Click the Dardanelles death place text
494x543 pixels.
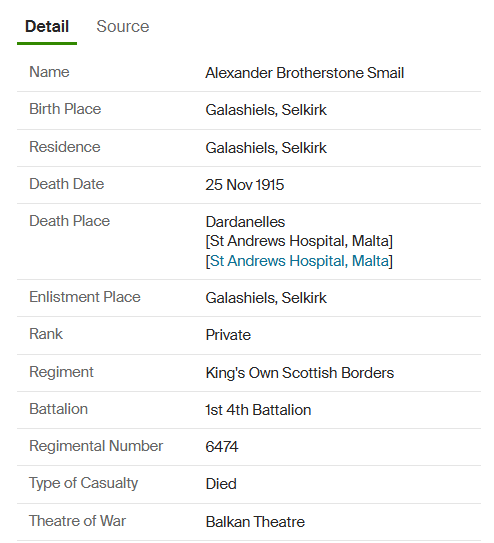(x=245, y=222)
